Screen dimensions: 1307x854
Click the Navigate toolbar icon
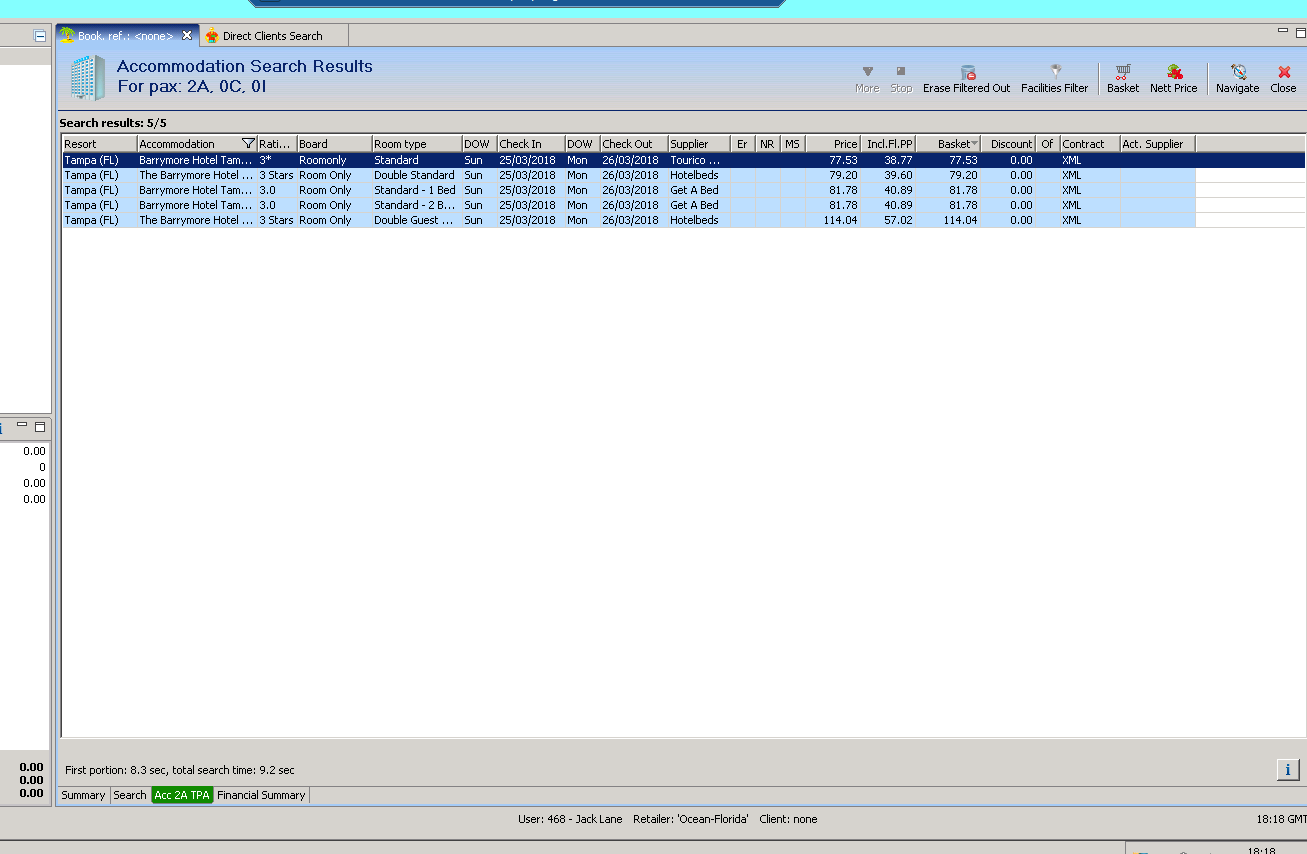(1237, 79)
